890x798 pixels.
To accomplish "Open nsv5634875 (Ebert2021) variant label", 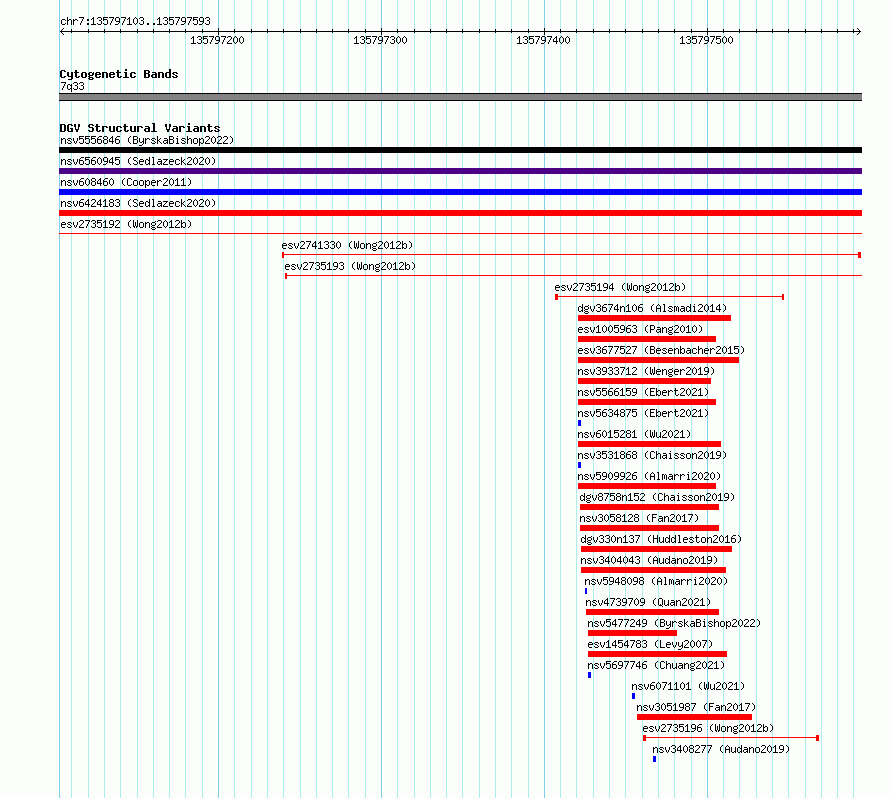I will click(643, 413).
